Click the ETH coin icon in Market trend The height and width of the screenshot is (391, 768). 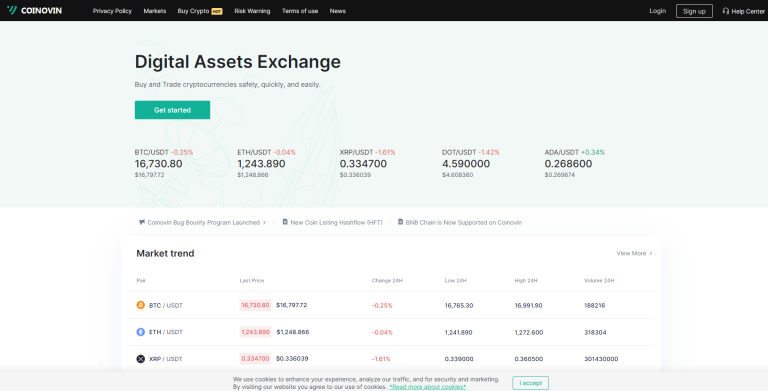(x=141, y=332)
